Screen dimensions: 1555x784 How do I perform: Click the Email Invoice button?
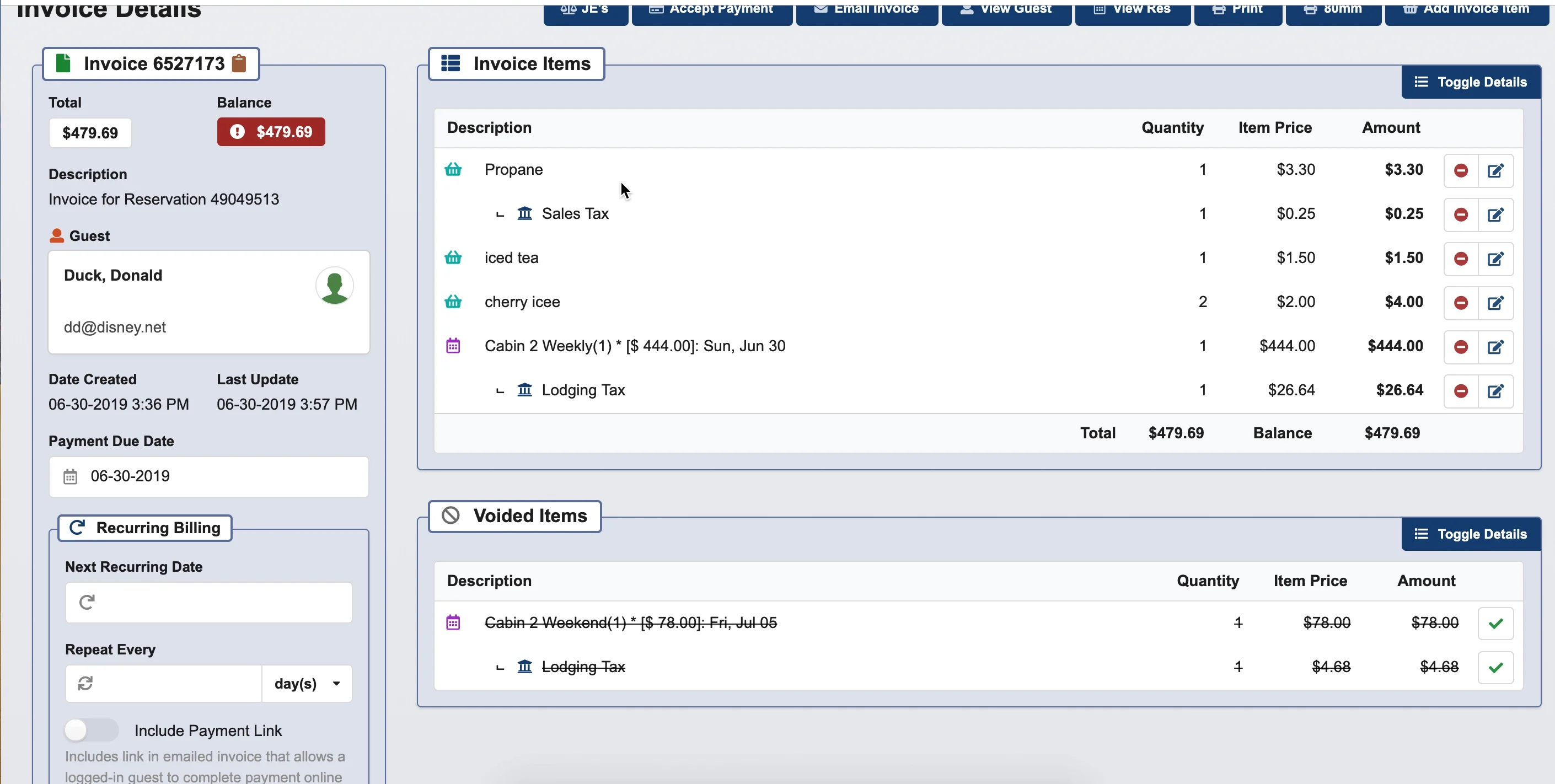(867, 8)
